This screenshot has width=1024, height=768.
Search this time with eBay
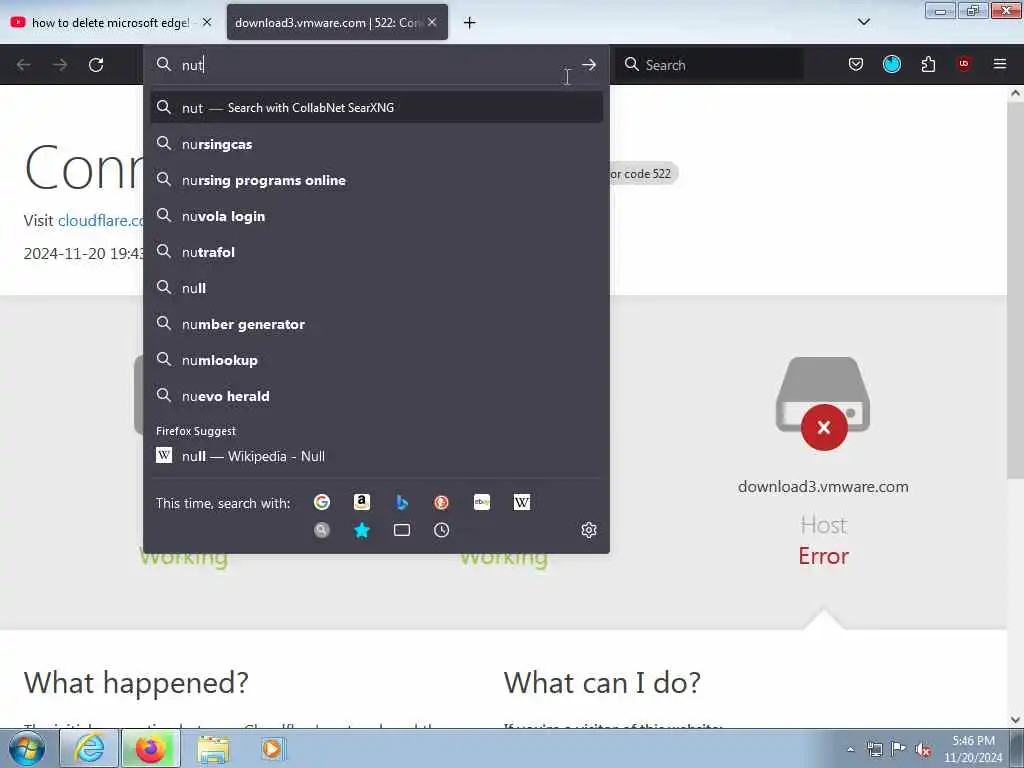[x=482, y=502]
